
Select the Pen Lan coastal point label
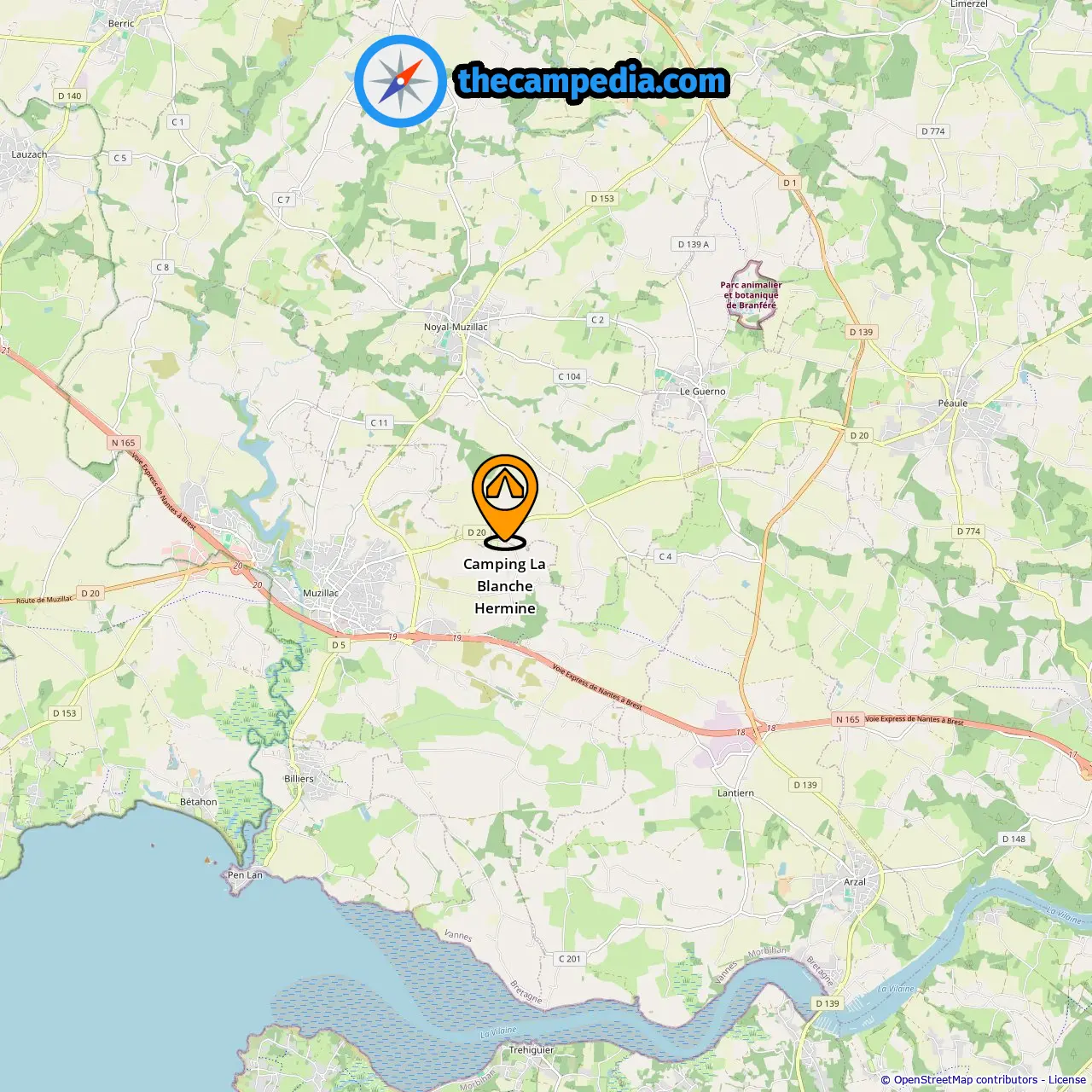[x=245, y=874]
